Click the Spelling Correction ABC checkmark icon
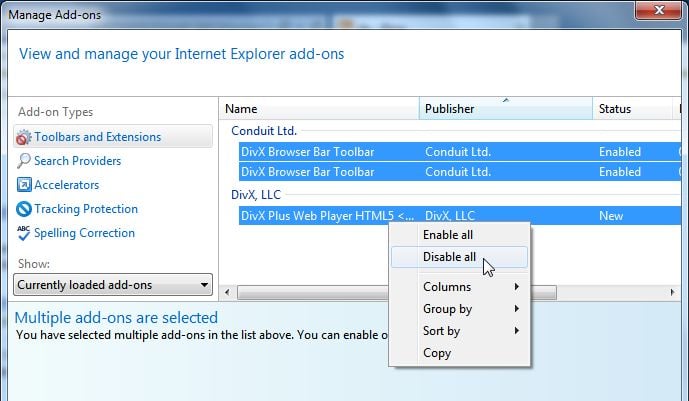The width and height of the screenshot is (689, 401). pyautogui.click(x=24, y=233)
